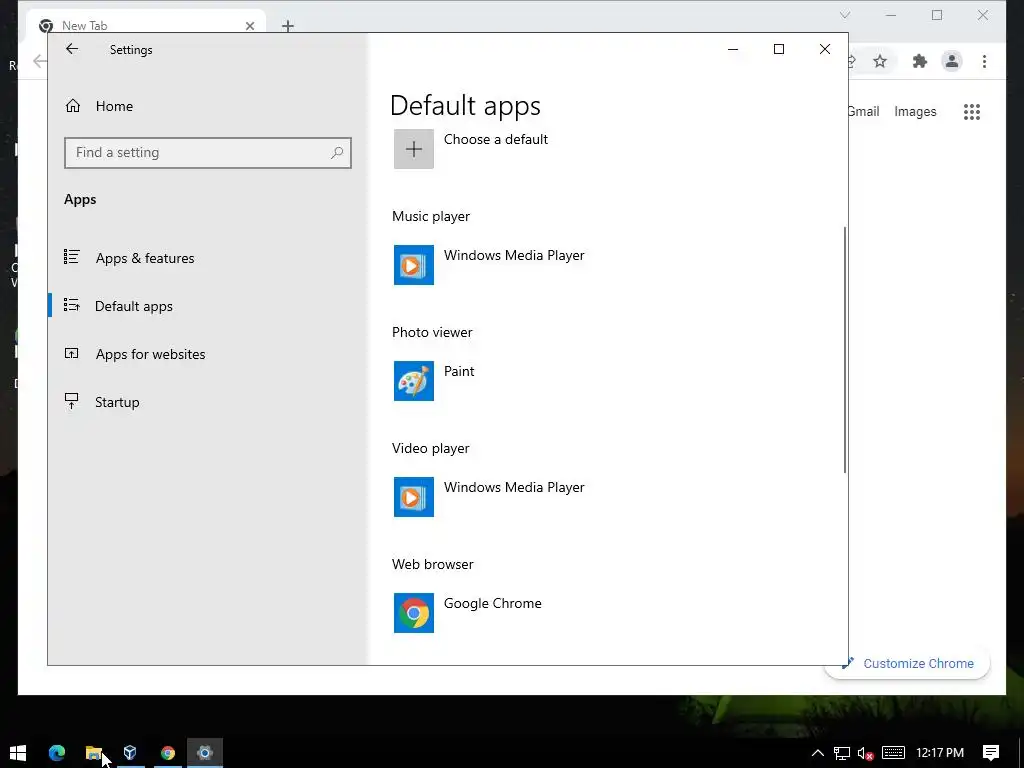Click the Chrome tab search chevron

845,14
